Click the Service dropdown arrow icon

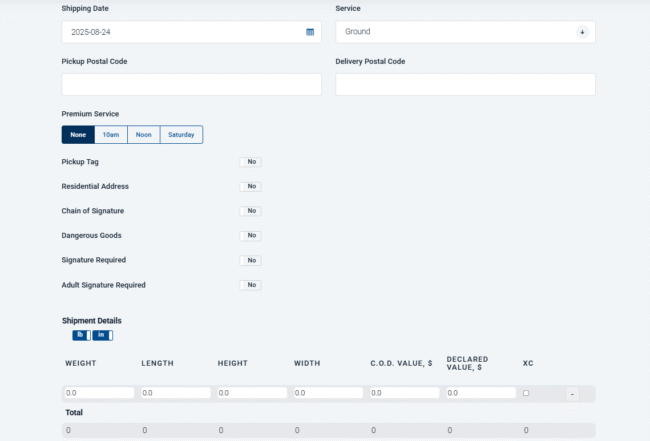click(x=582, y=32)
